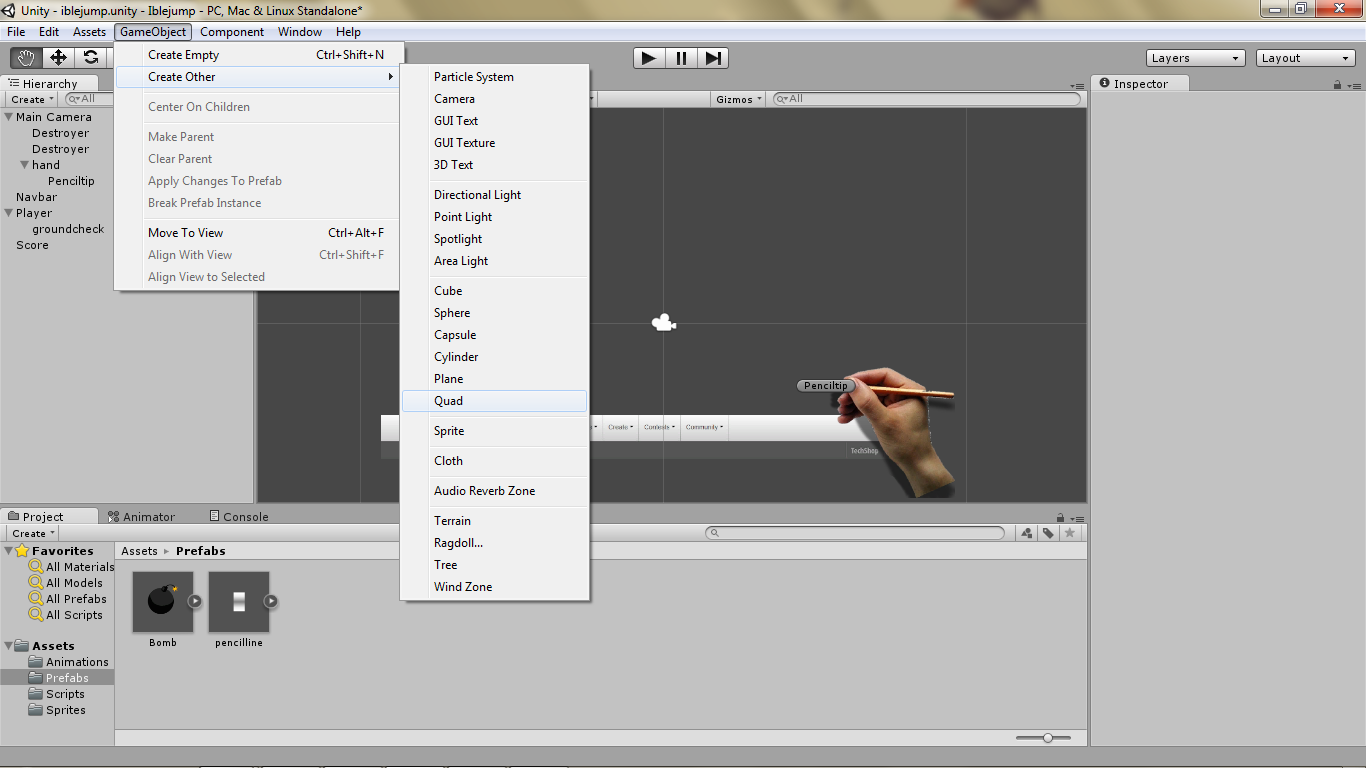This screenshot has width=1366, height=768.
Task: Open the Help menu
Action: (348, 32)
